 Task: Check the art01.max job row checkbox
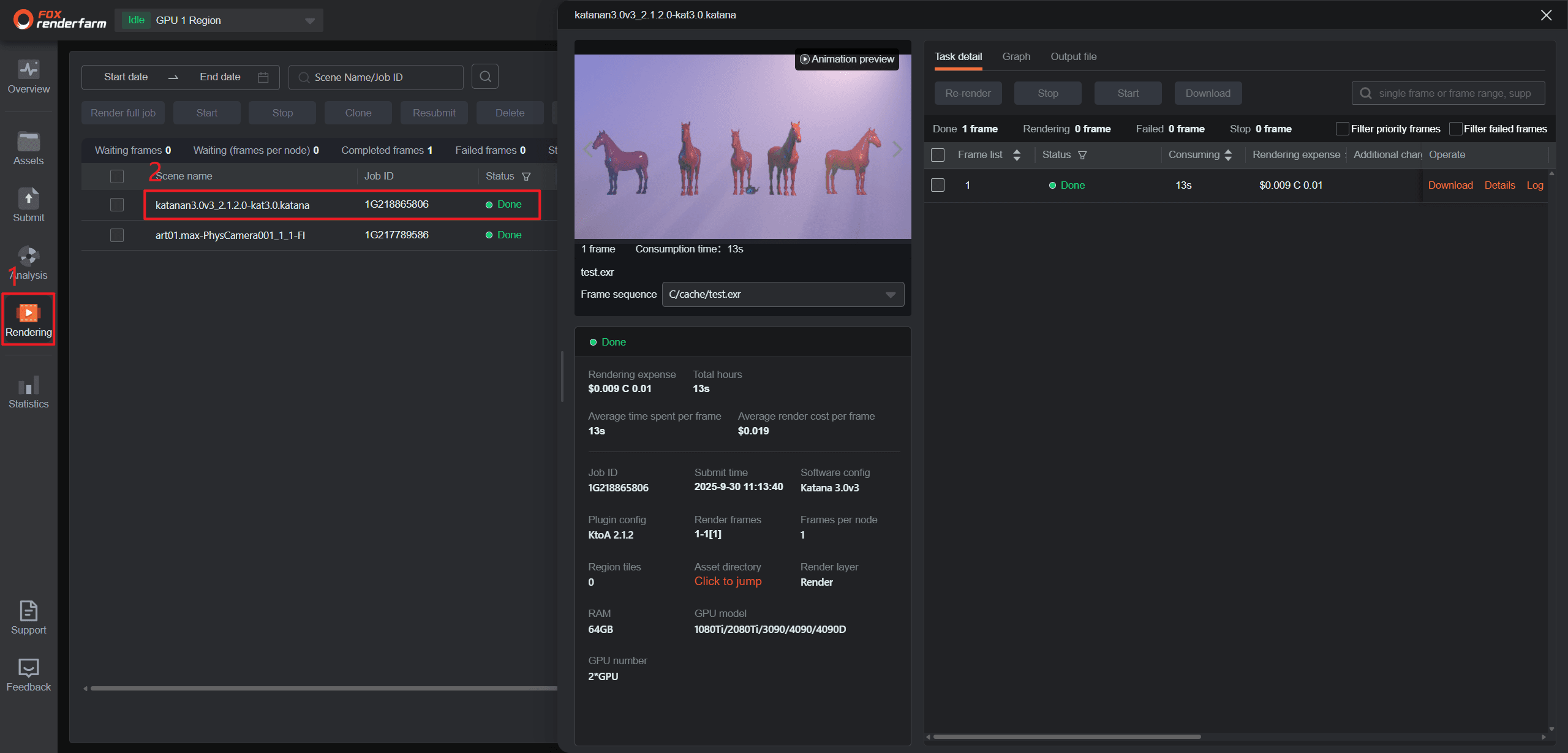(x=117, y=235)
